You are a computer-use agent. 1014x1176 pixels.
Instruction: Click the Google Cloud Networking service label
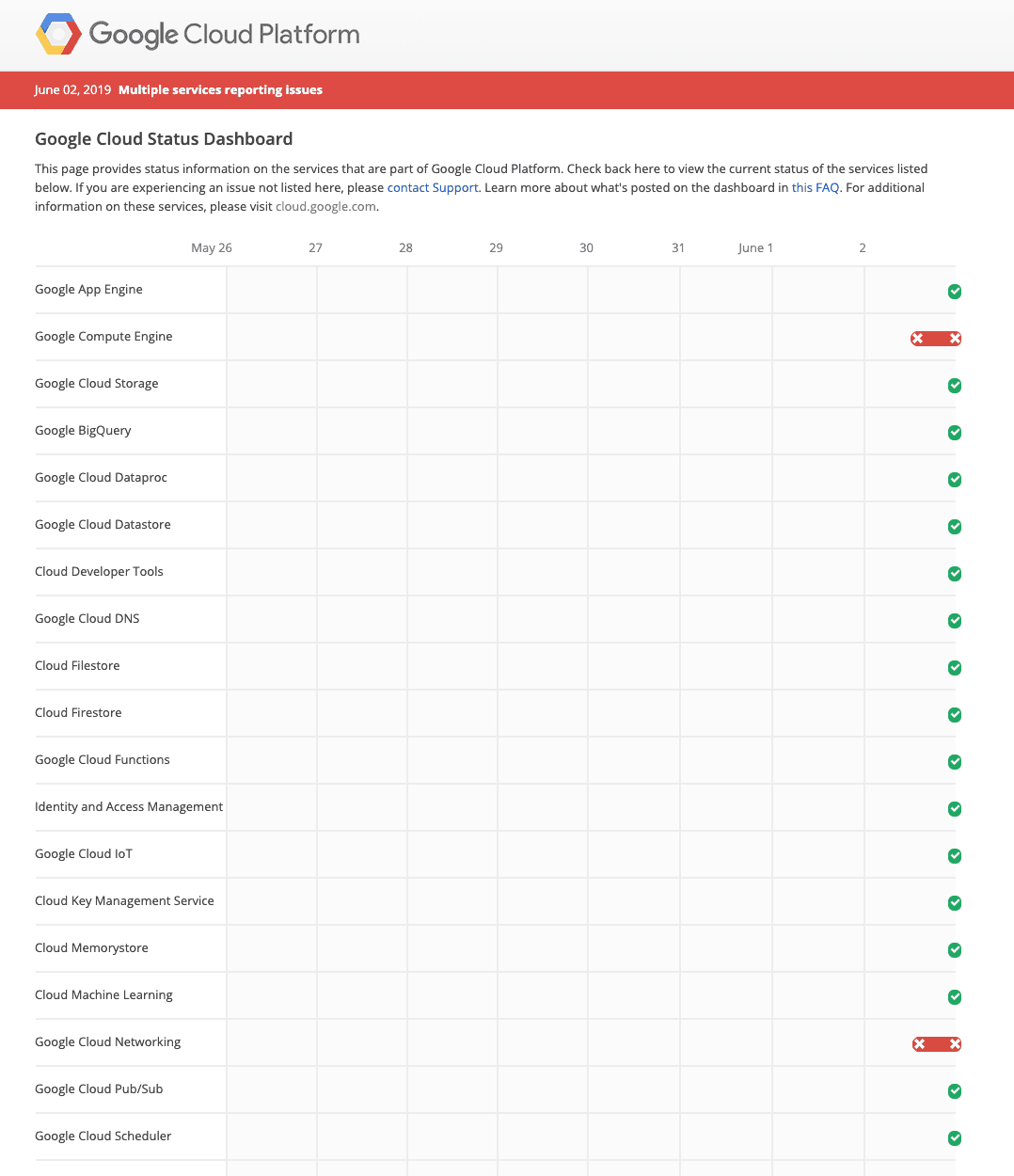click(107, 1042)
